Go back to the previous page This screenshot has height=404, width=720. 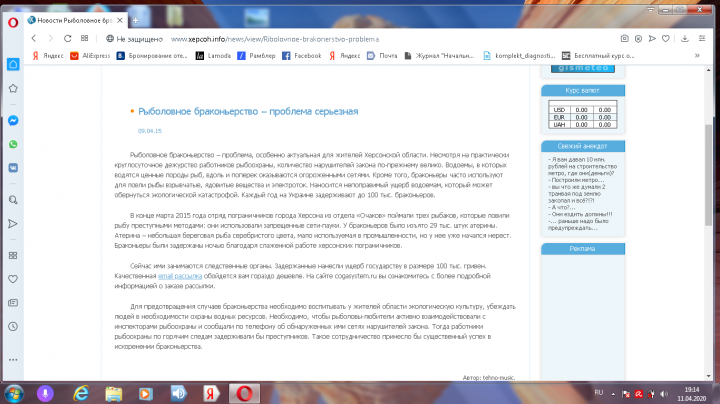[x=34, y=39]
